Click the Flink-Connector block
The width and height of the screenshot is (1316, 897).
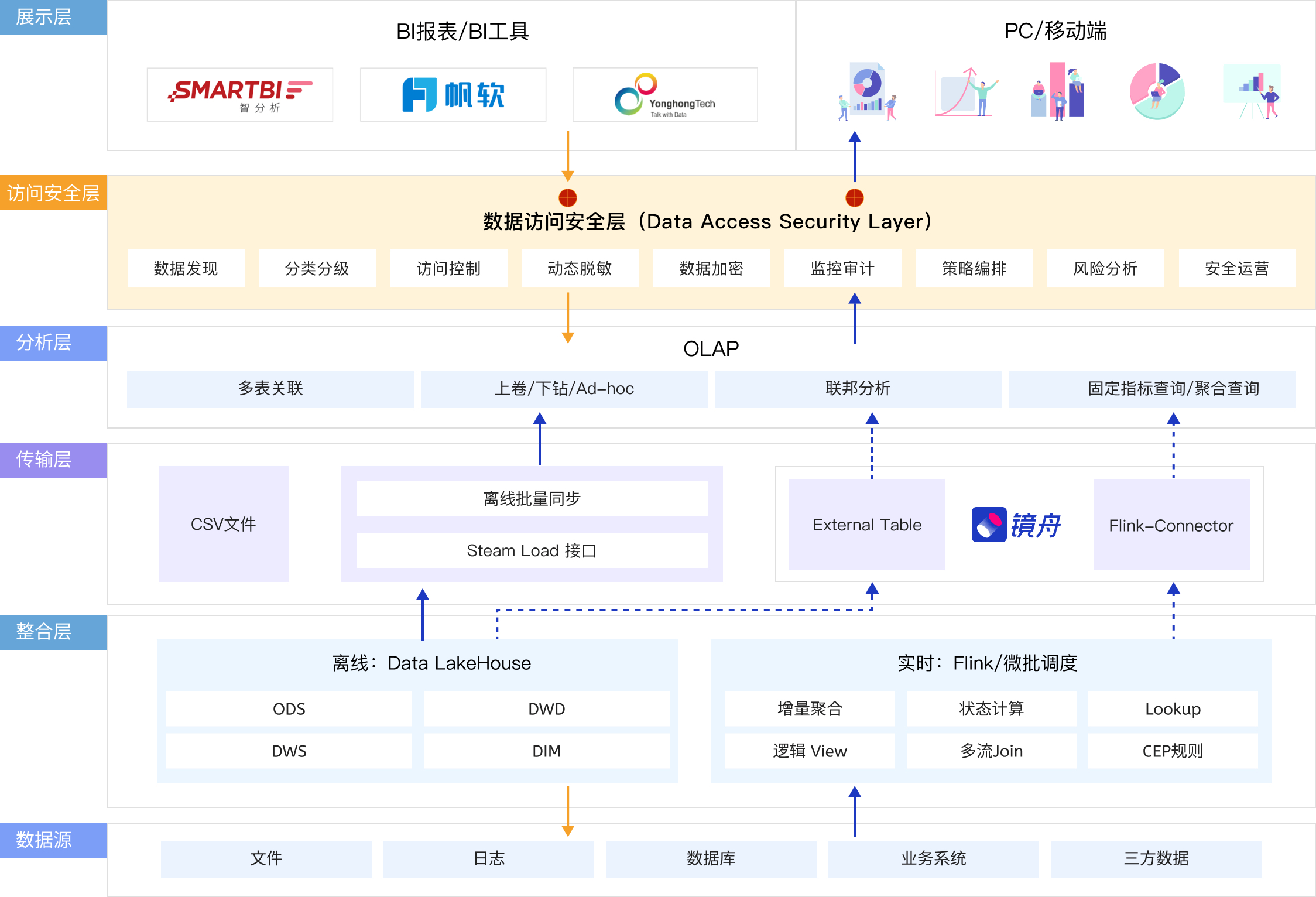tap(1171, 525)
